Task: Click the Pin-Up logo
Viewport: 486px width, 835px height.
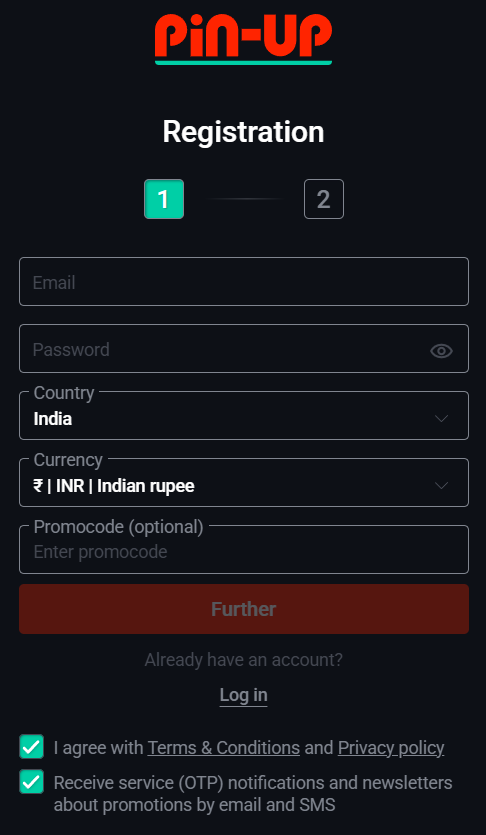Action: click(x=243, y=39)
